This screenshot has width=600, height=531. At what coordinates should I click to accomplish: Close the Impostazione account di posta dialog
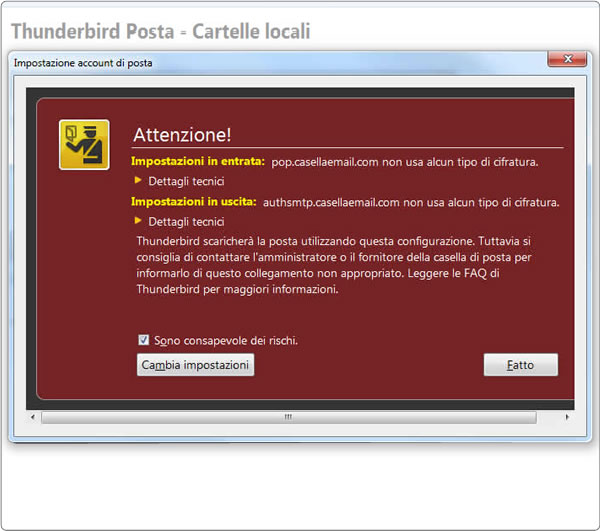(567, 59)
